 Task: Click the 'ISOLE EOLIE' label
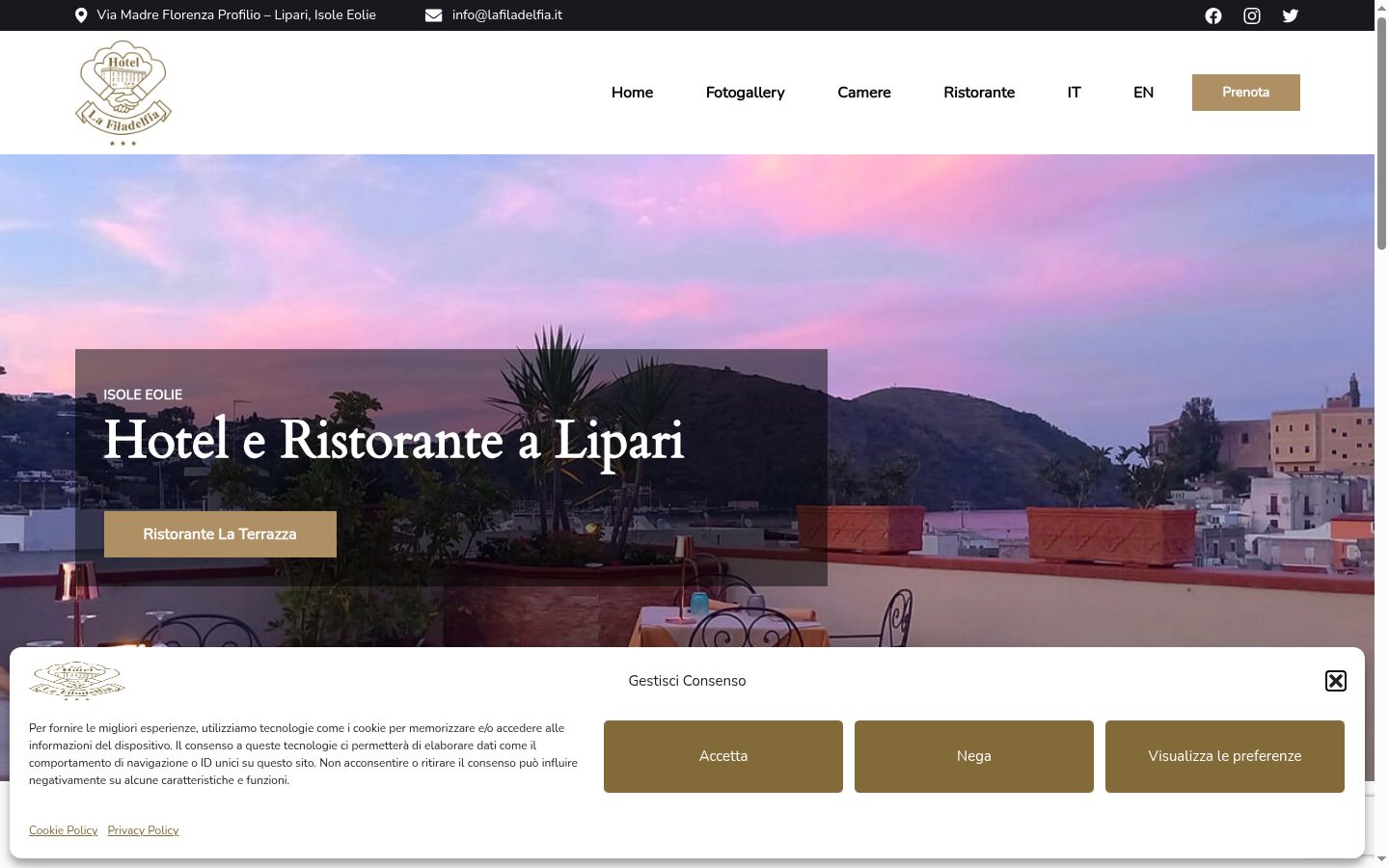tap(143, 394)
